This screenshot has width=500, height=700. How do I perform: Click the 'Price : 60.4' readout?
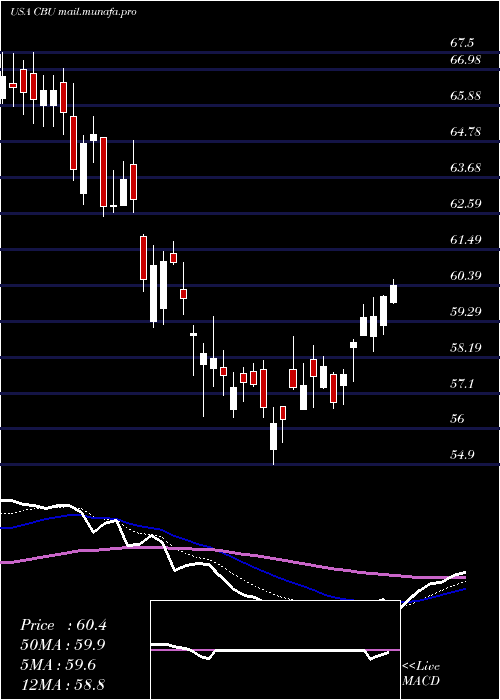(63, 625)
